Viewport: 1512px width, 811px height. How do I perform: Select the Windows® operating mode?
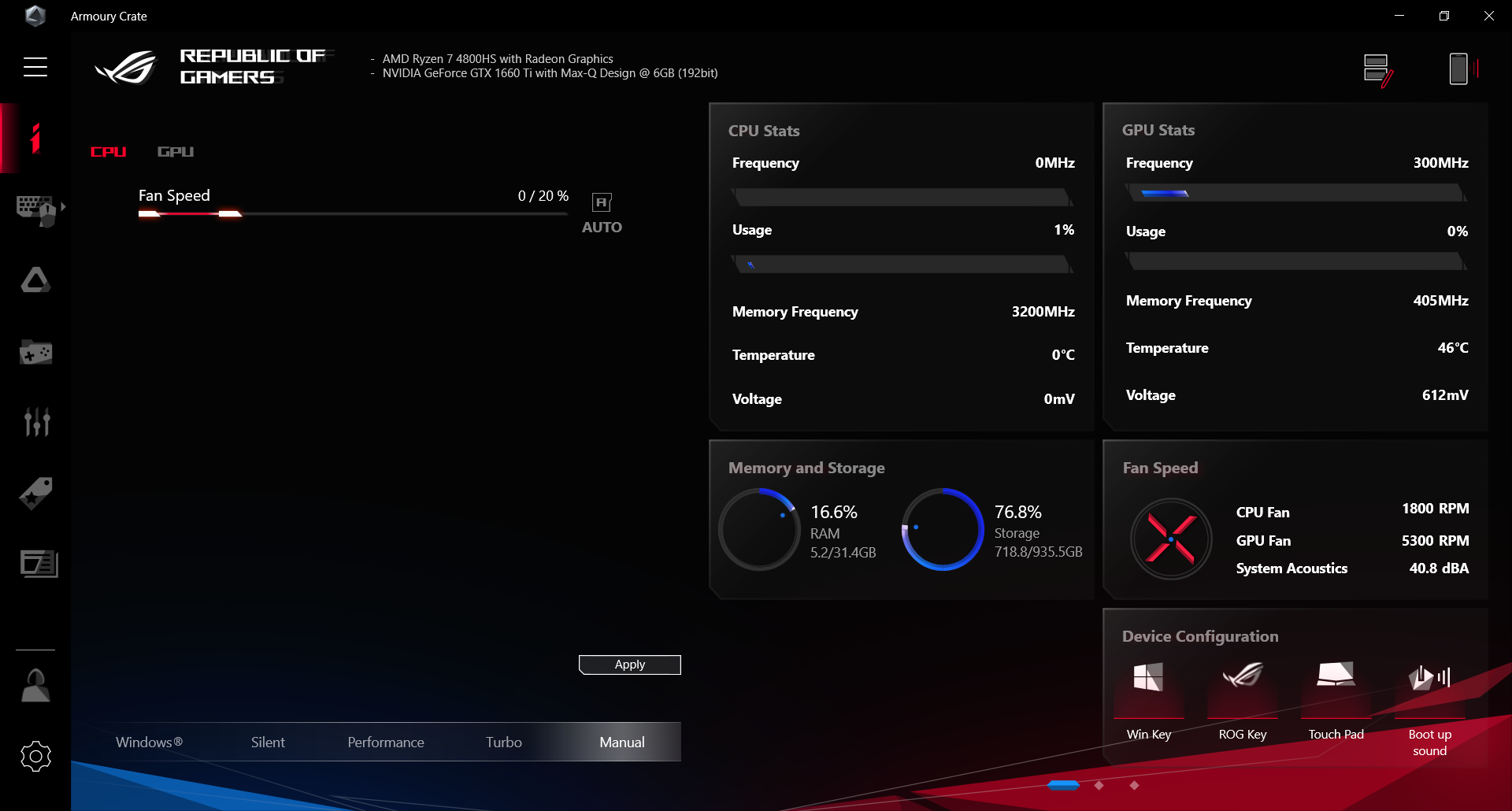(149, 742)
